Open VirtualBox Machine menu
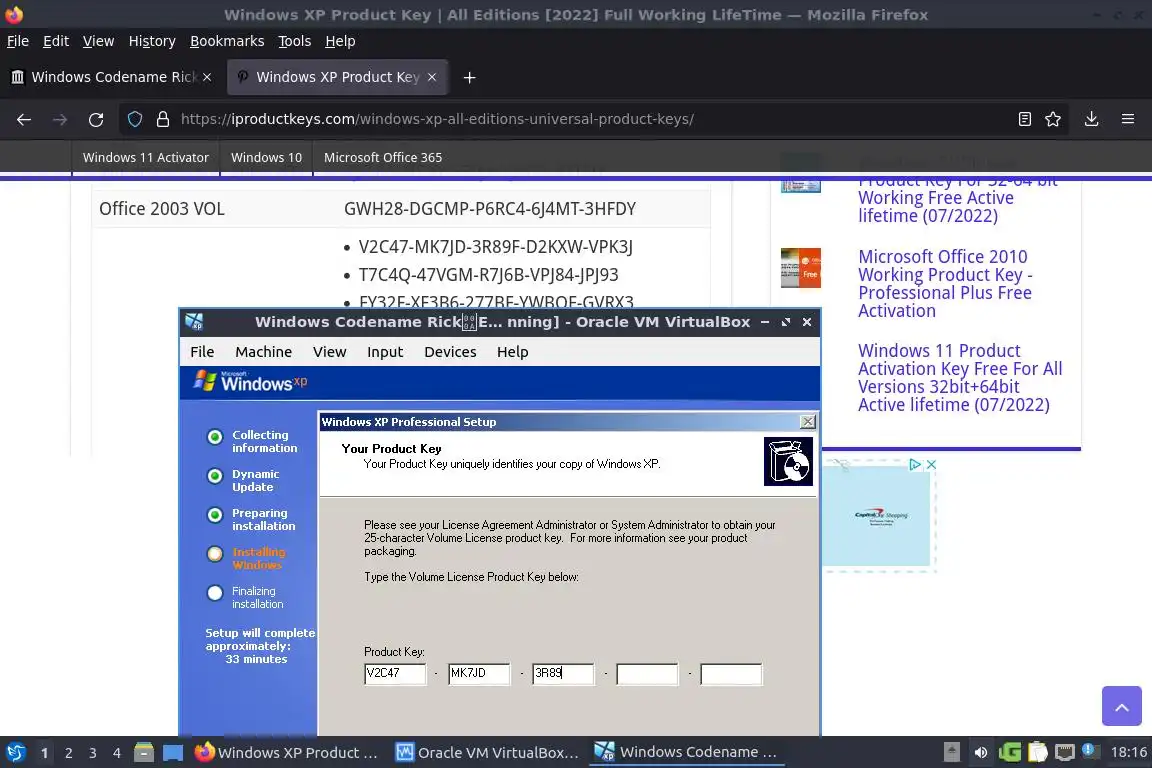The height and width of the screenshot is (768, 1152). pyautogui.click(x=263, y=352)
